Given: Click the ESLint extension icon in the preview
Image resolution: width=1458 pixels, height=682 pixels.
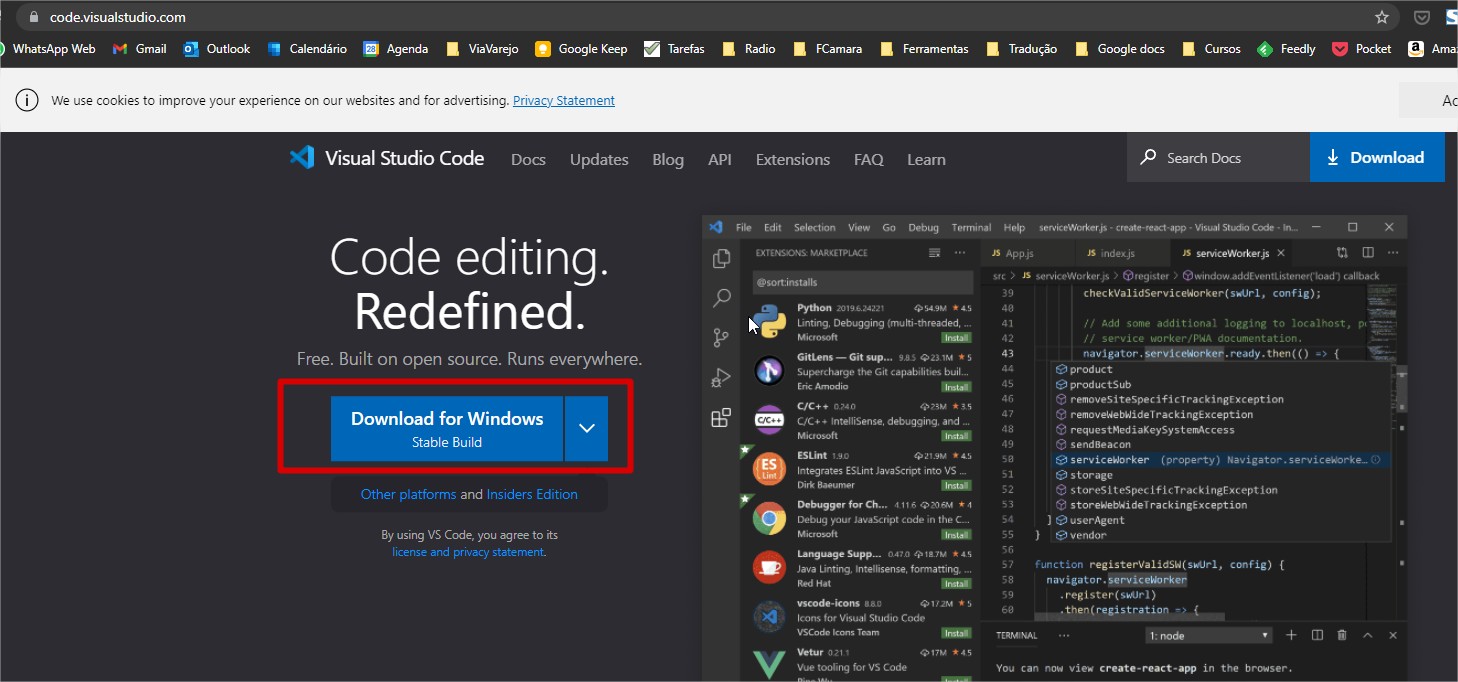Looking at the screenshot, I should click(769, 469).
